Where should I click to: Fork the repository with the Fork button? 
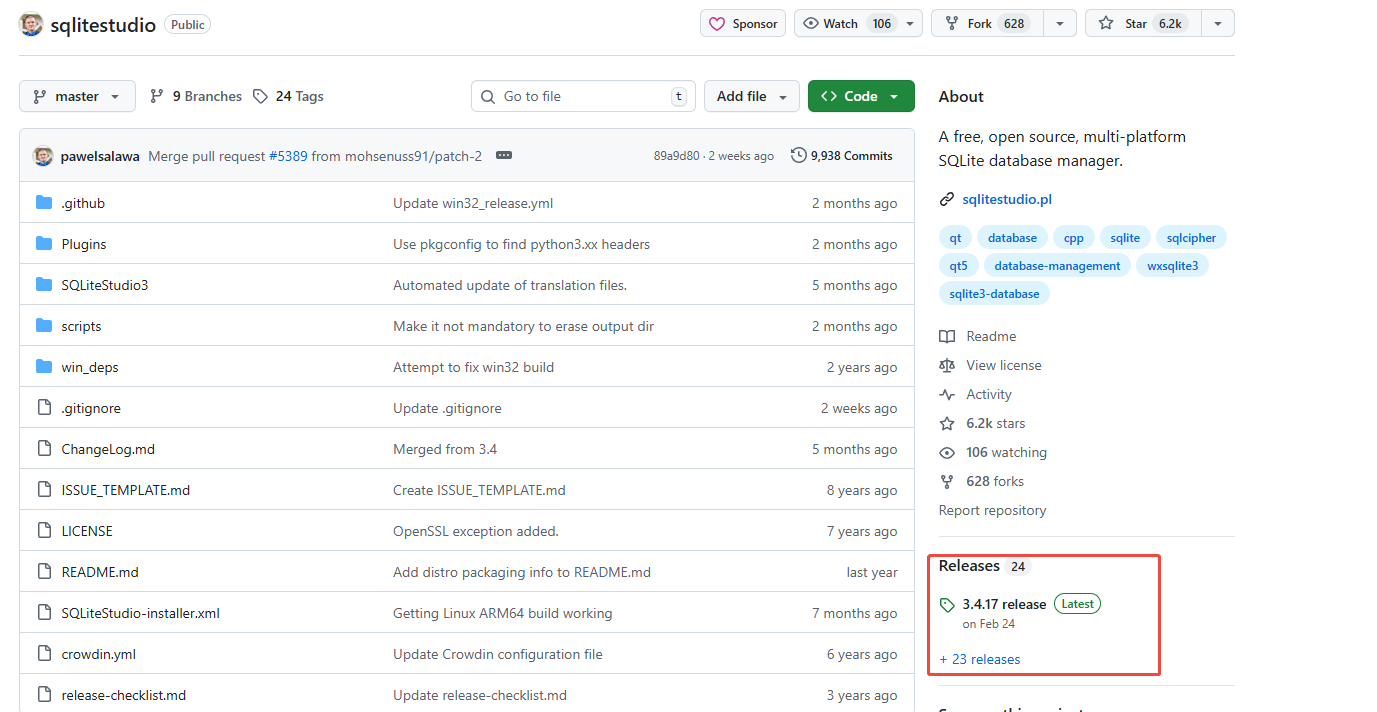tap(987, 23)
